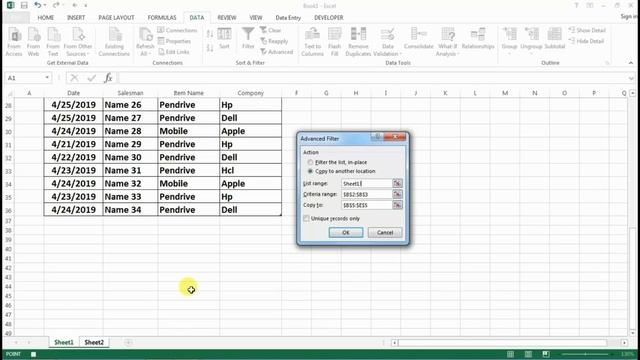Click the From Access icon
The image size is (640, 360).
[14, 42]
